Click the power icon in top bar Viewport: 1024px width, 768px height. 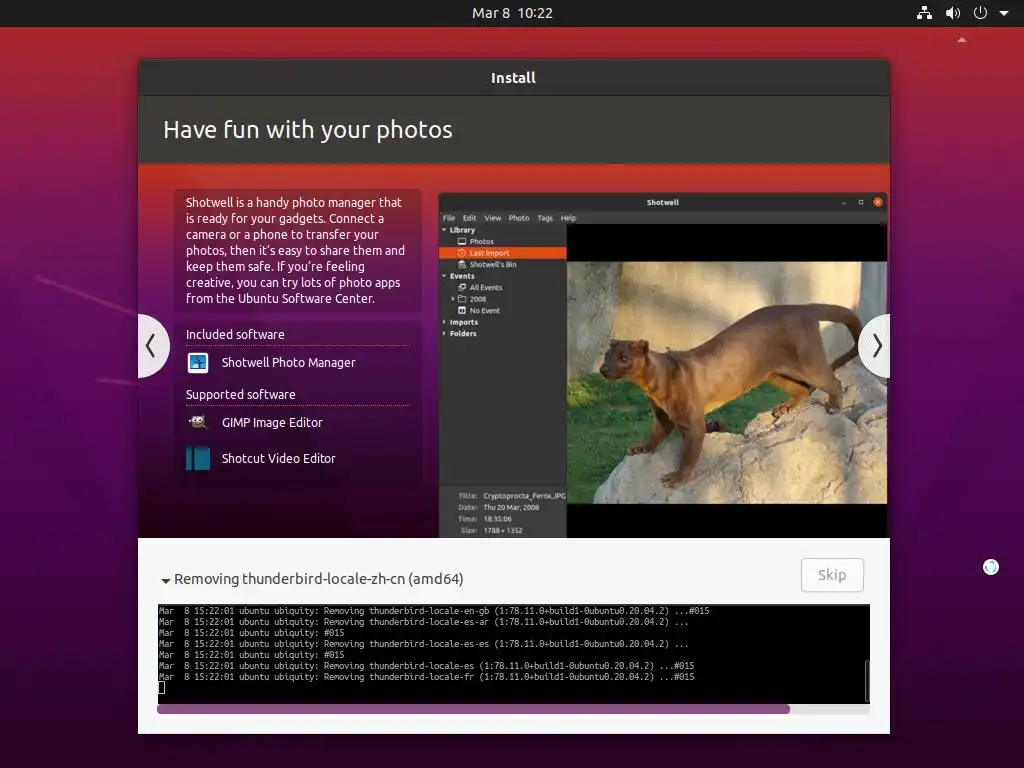pos(980,13)
